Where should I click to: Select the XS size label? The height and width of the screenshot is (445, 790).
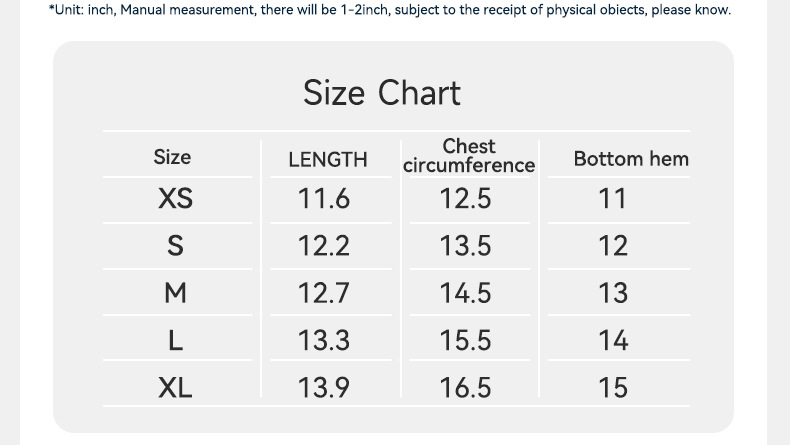click(x=175, y=199)
